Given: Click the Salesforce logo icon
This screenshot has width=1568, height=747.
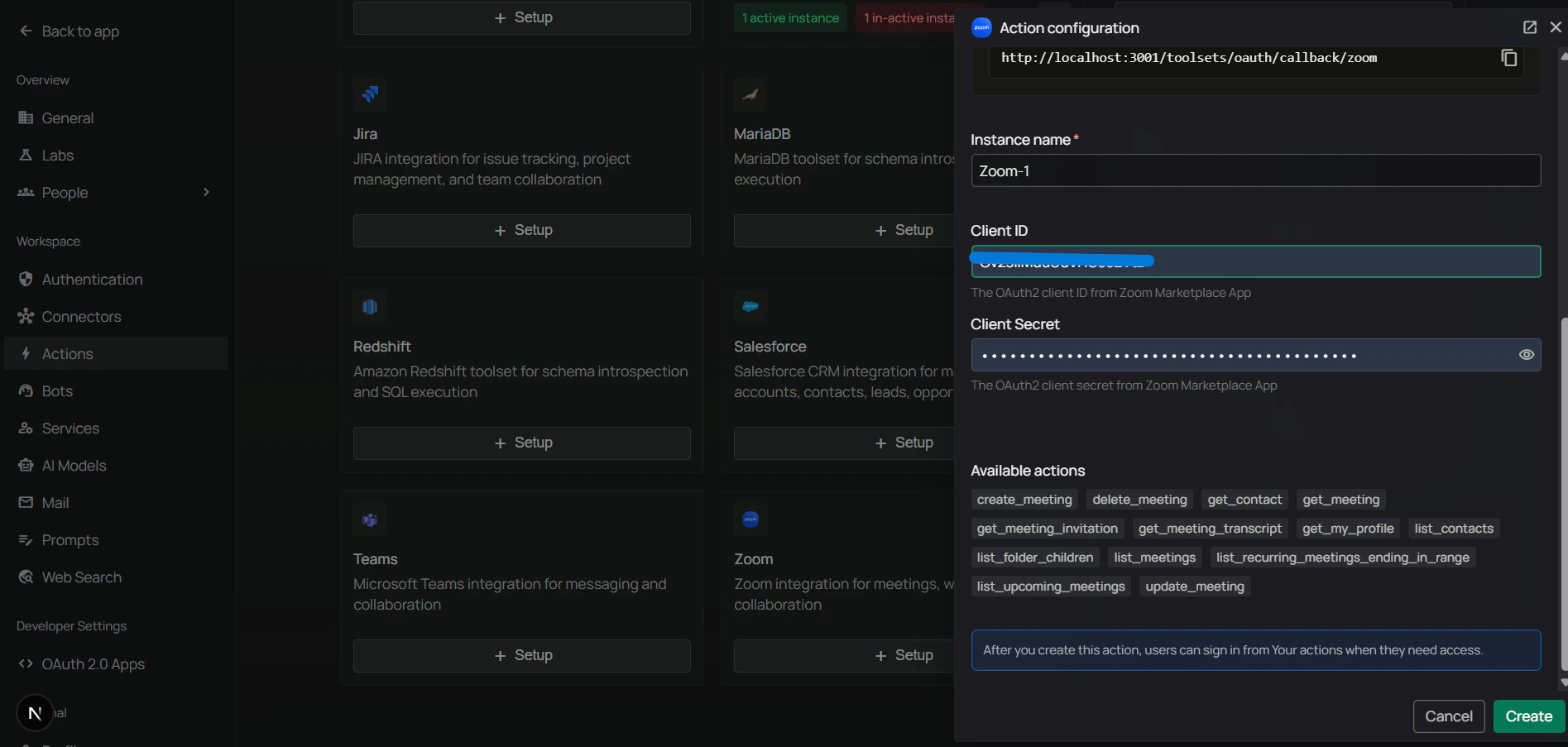Looking at the screenshot, I should (750, 307).
